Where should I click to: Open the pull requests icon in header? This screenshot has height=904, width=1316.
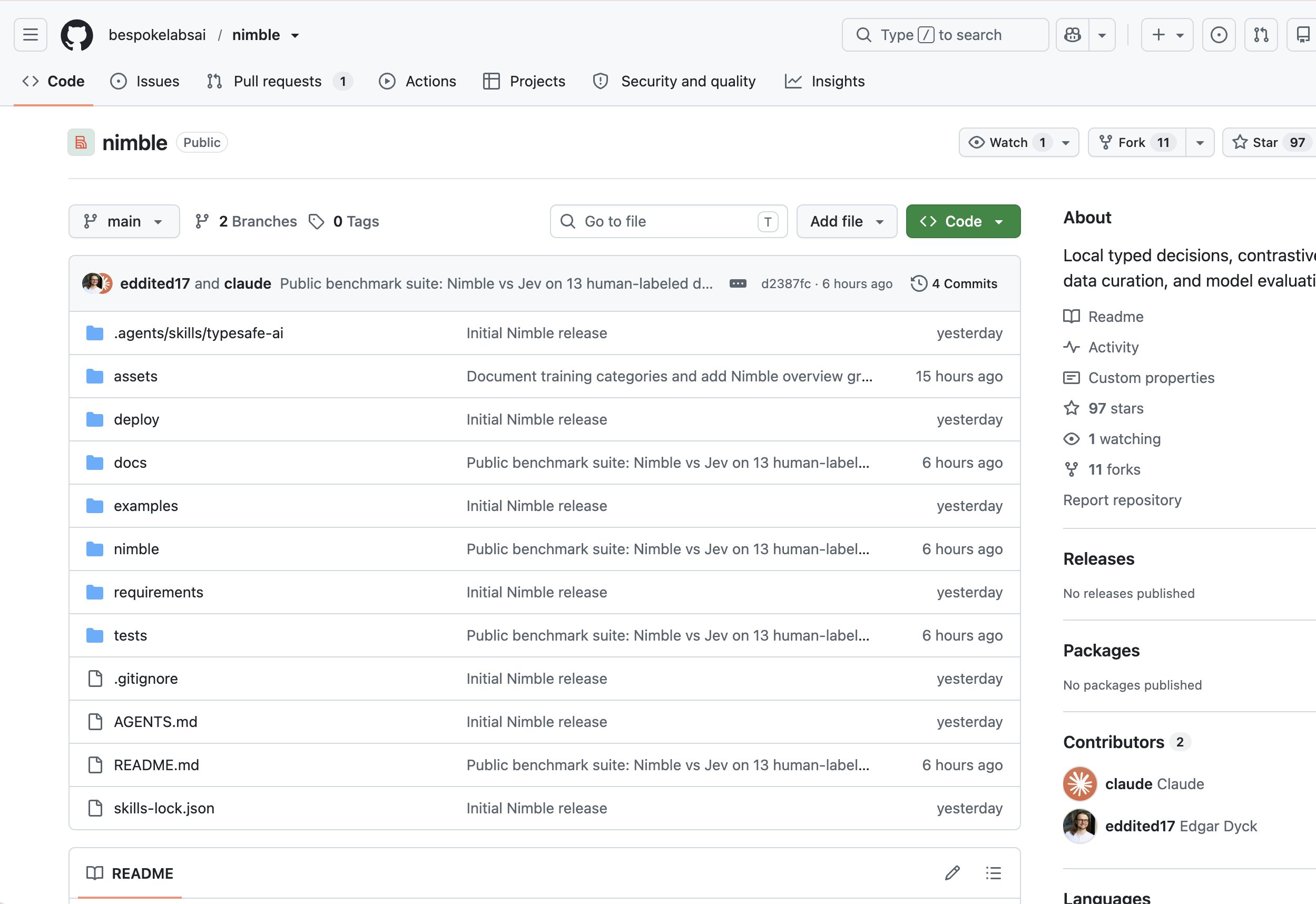point(1261,35)
